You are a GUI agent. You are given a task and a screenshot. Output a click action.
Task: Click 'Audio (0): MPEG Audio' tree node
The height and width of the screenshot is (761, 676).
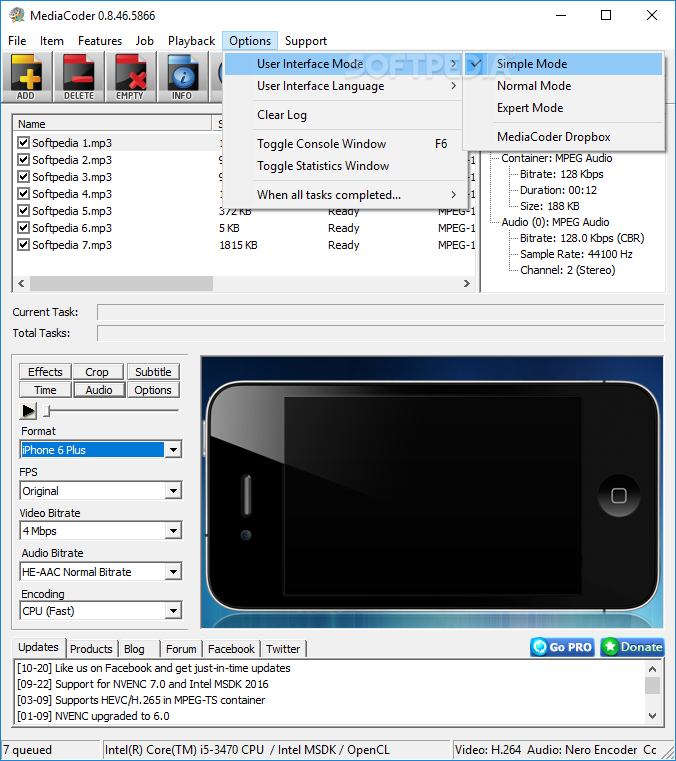click(555, 222)
